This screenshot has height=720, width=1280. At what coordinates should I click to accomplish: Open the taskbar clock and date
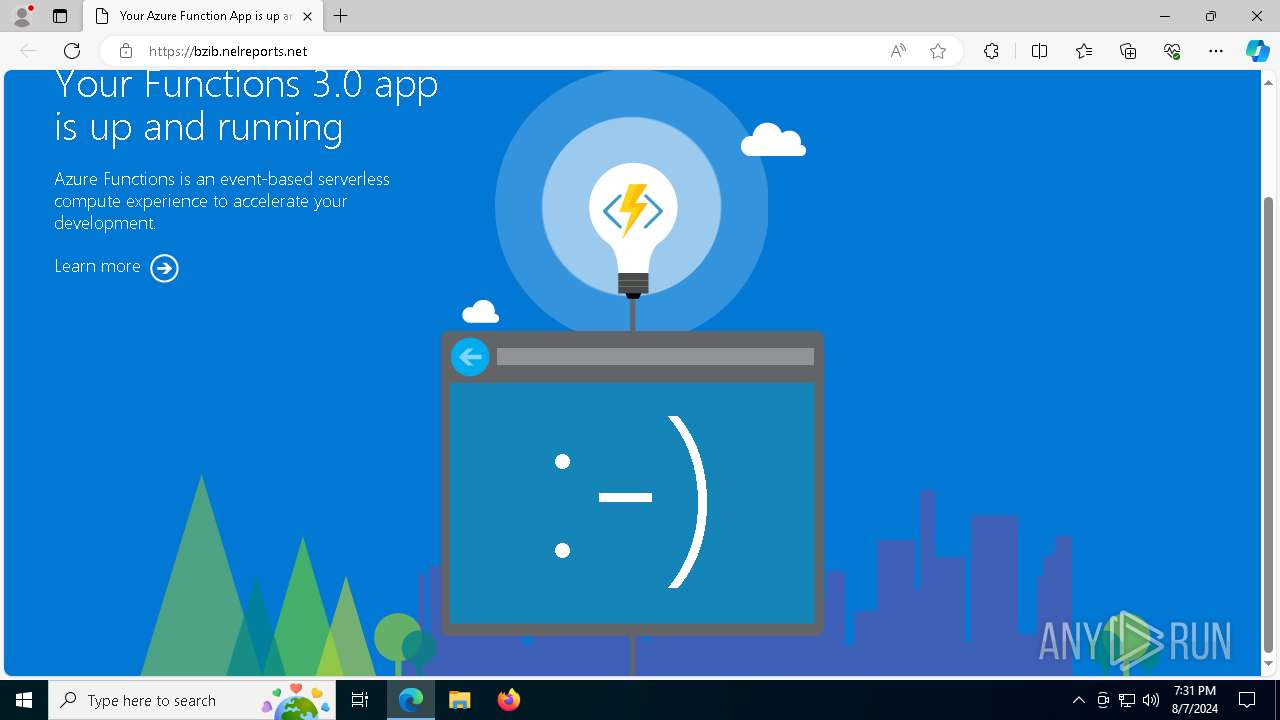[1194, 700]
